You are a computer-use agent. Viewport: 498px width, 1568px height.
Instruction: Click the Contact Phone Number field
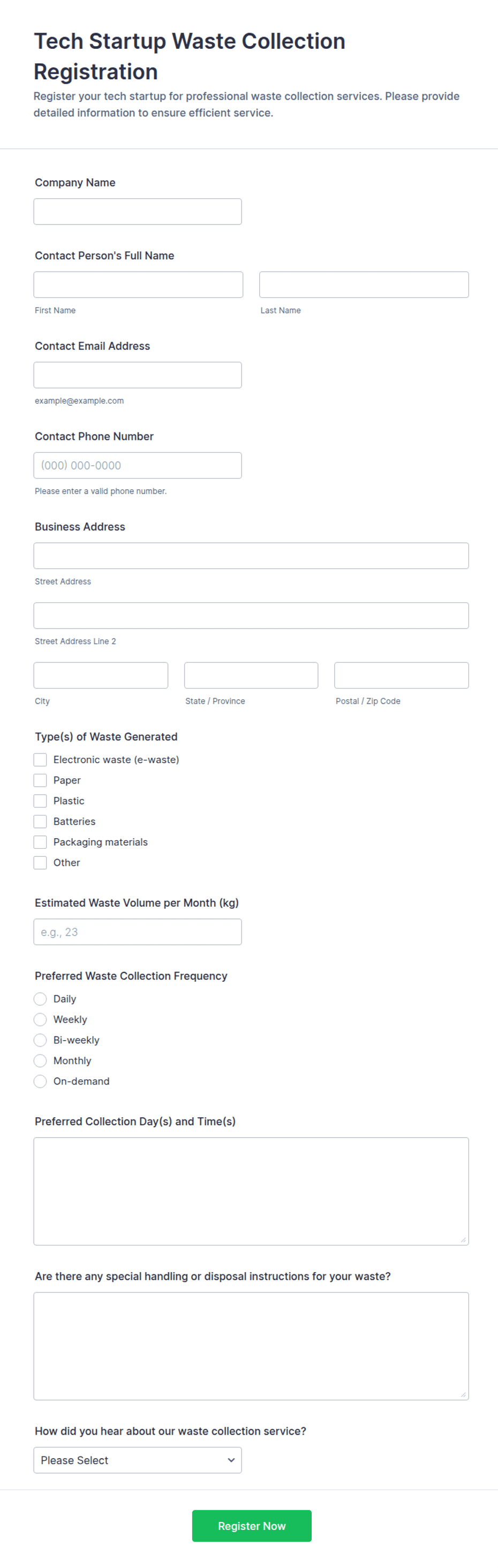coord(138,465)
